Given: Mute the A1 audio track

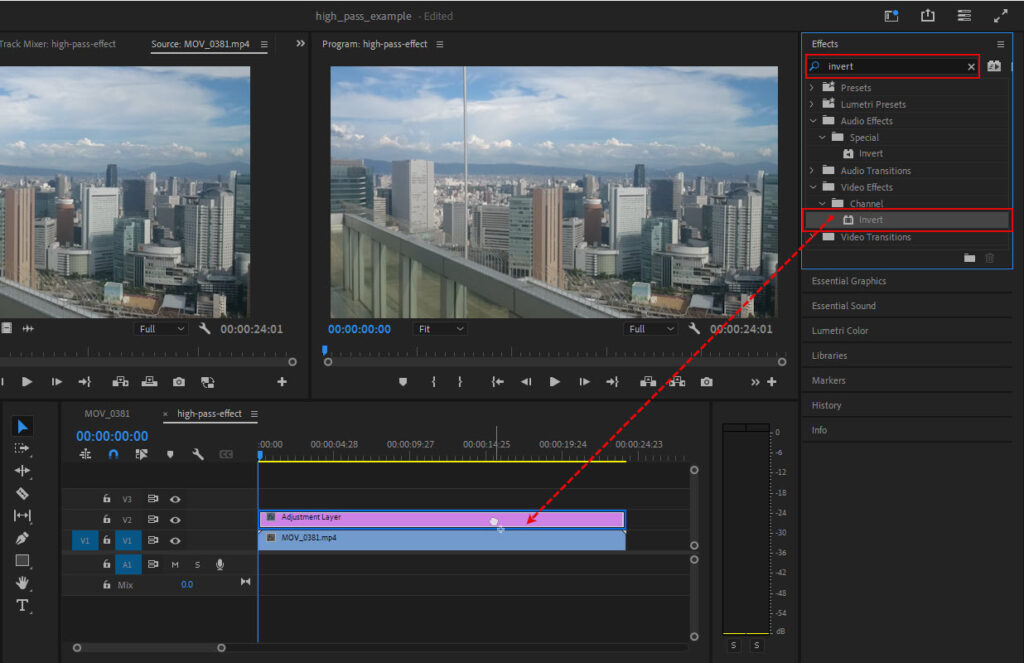Looking at the screenshot, I should (175, 564).
